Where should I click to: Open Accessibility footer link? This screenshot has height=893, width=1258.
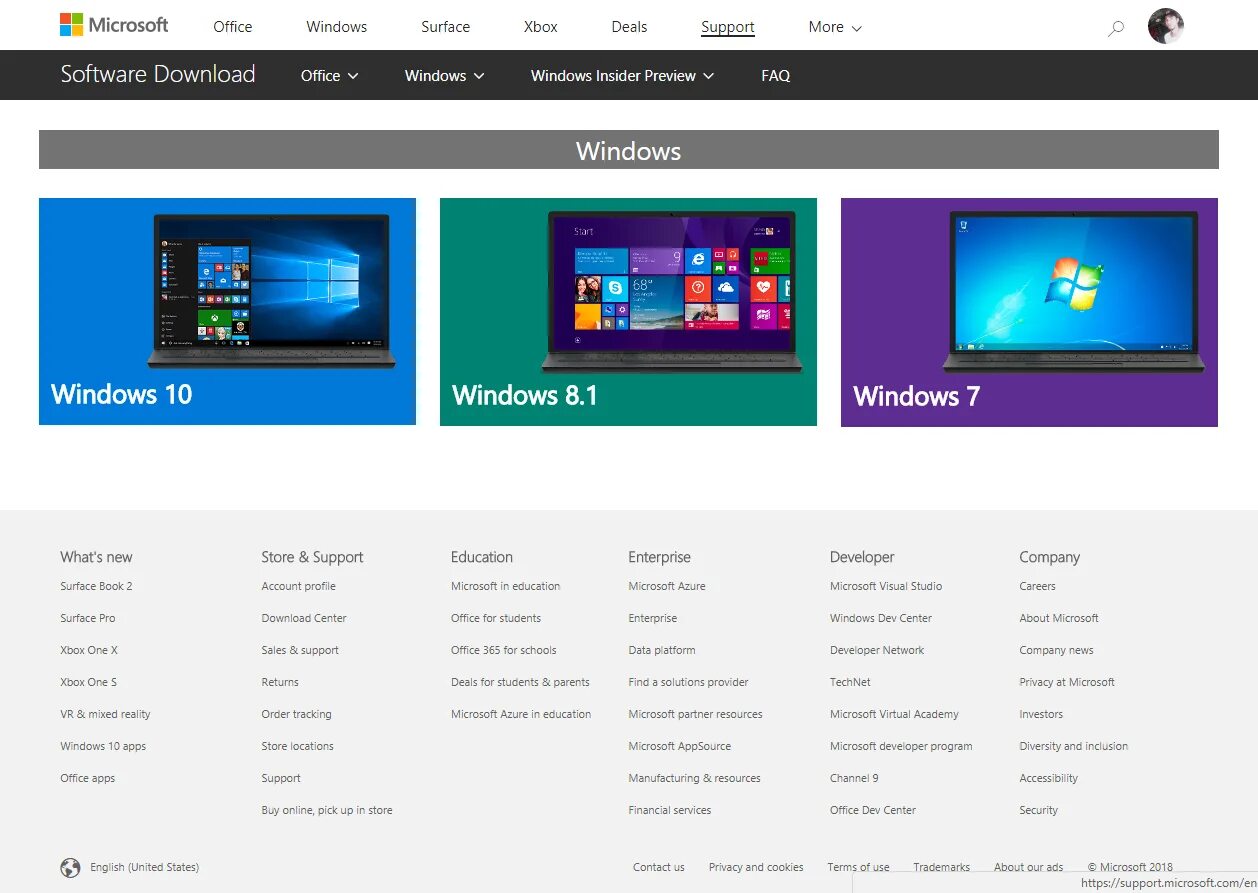[x=1048, y=778]
